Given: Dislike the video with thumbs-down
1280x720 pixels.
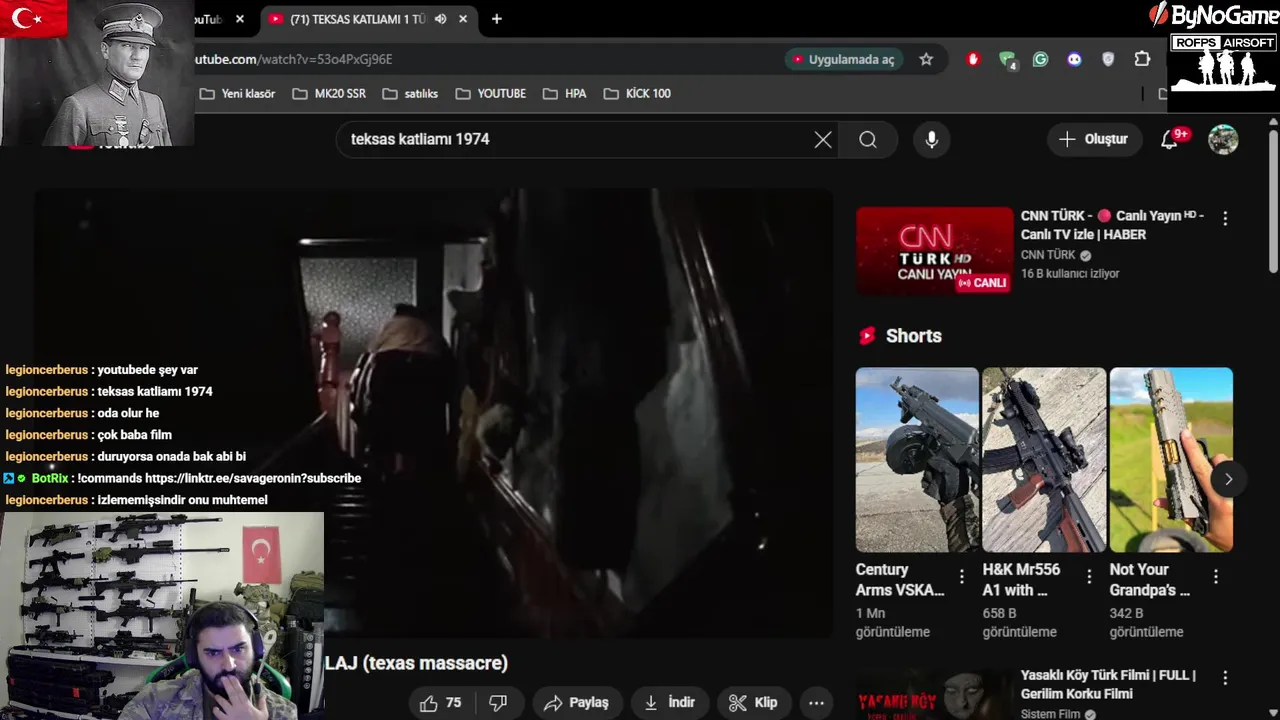Looking at the screenshot, I should point(498,703).
